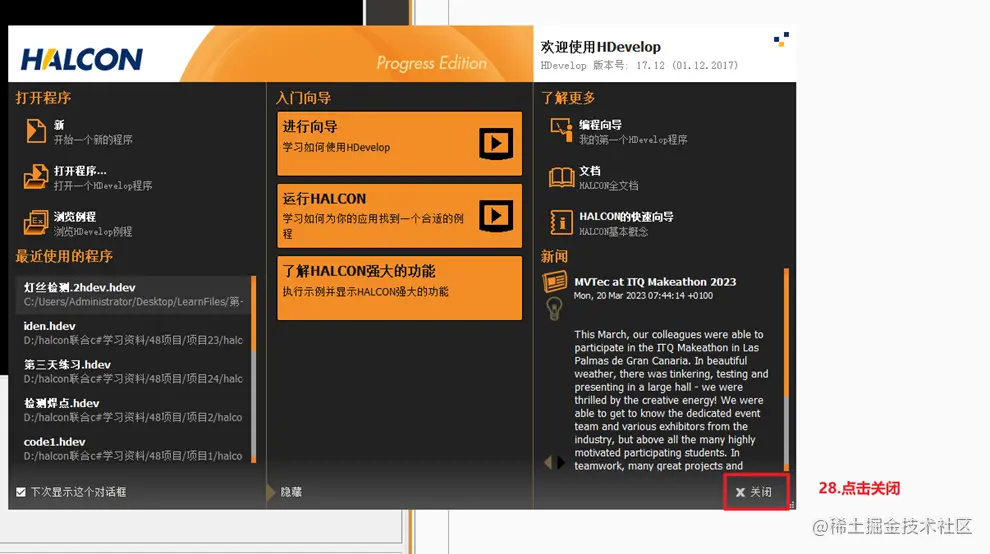Open recent file 灯丝检测.2hdev.hdev
This screenshot has width=990, height=554.
134,294
